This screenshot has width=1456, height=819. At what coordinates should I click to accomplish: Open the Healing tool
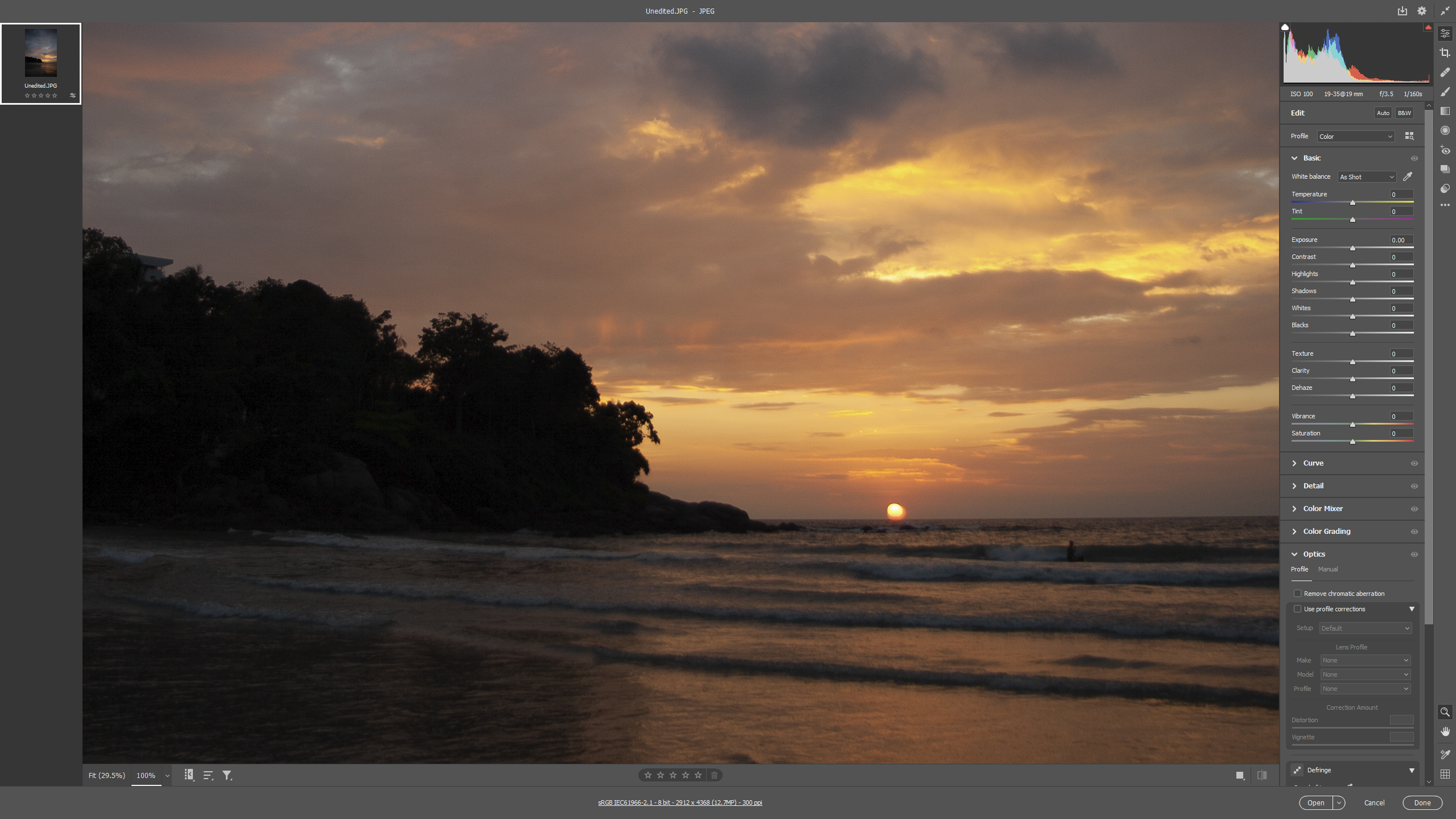tap(1445, 72)
